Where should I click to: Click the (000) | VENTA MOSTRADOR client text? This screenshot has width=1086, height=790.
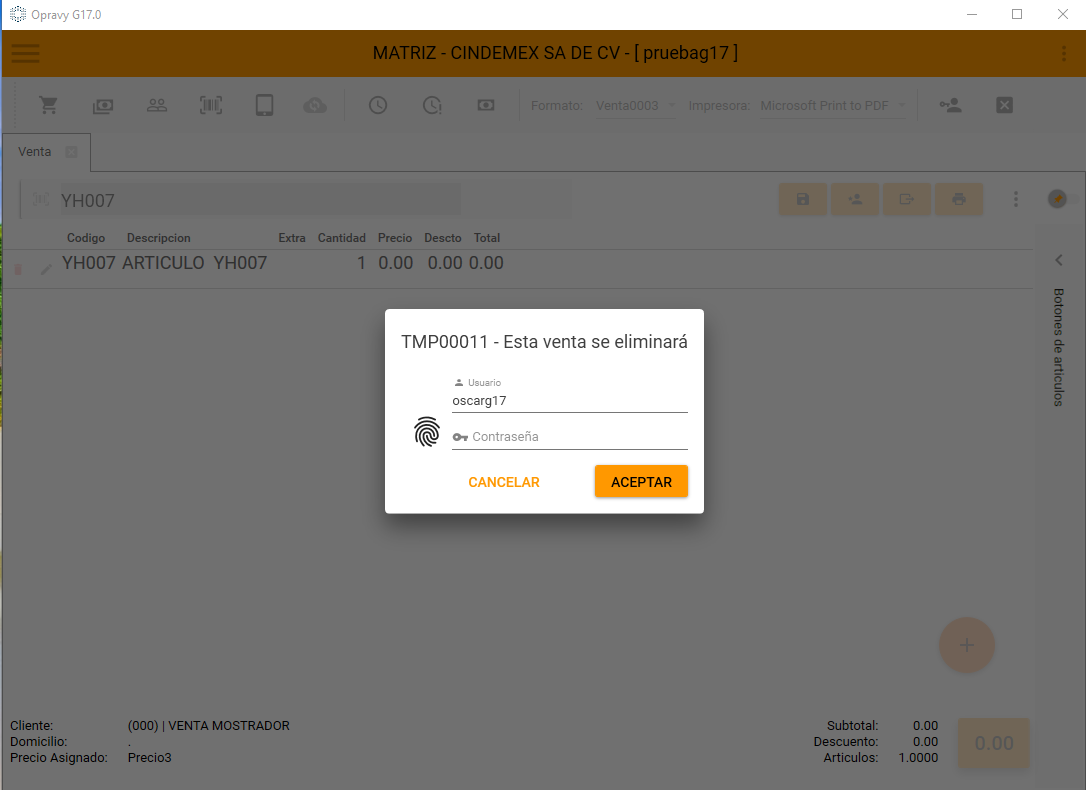208,726
